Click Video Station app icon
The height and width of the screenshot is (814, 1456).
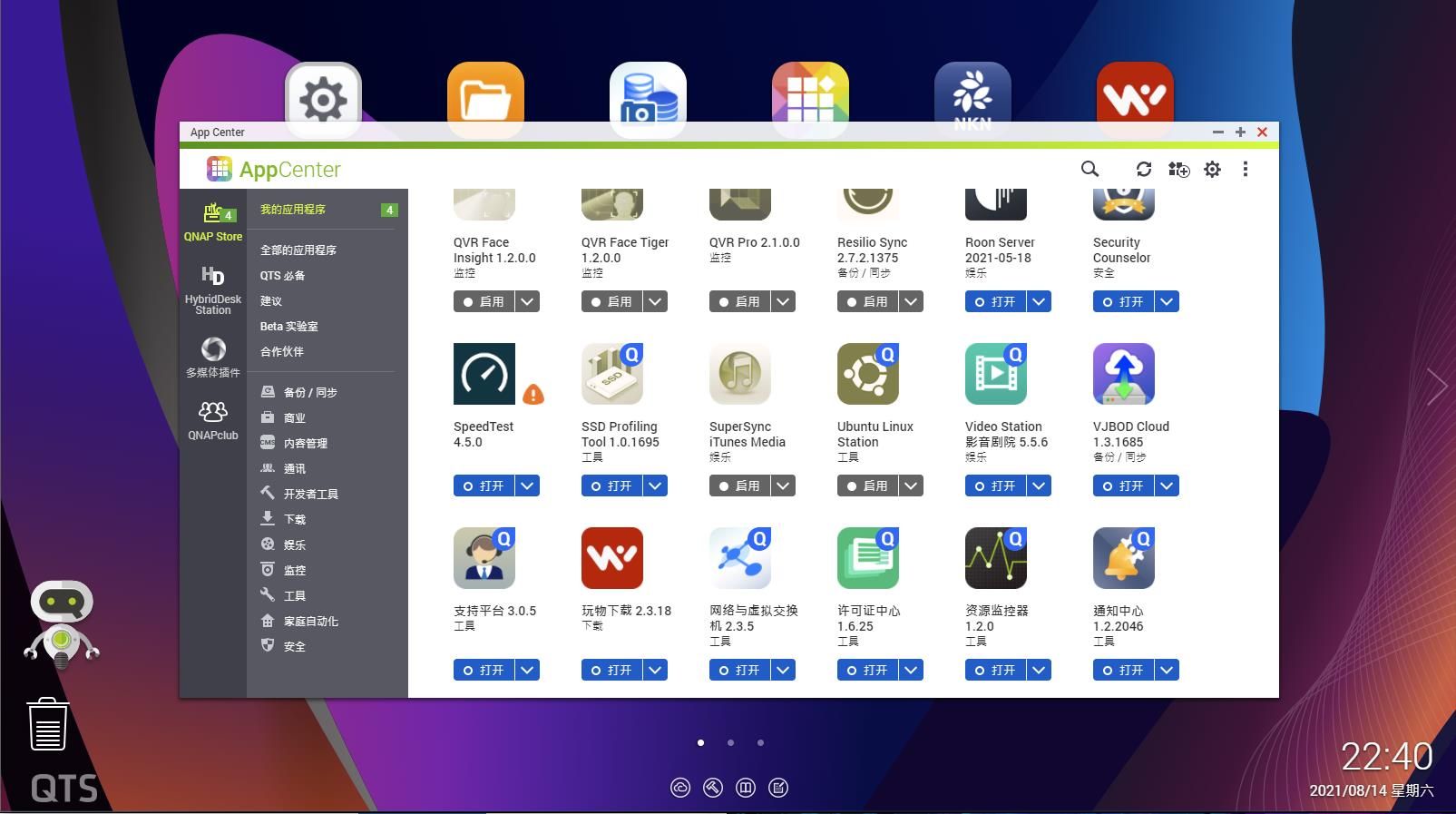point(996,374)
